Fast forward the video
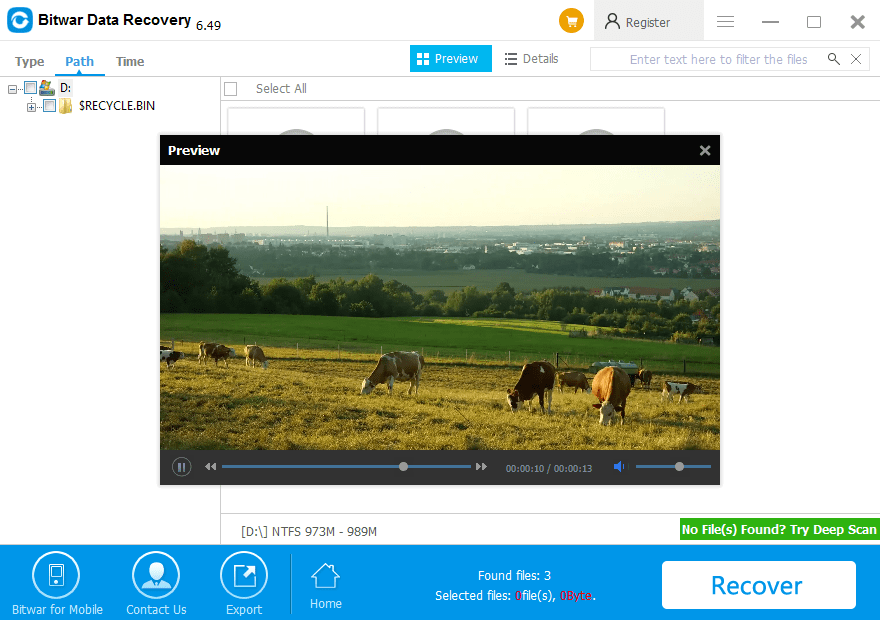The image size is (880, 620). [481, 467]
